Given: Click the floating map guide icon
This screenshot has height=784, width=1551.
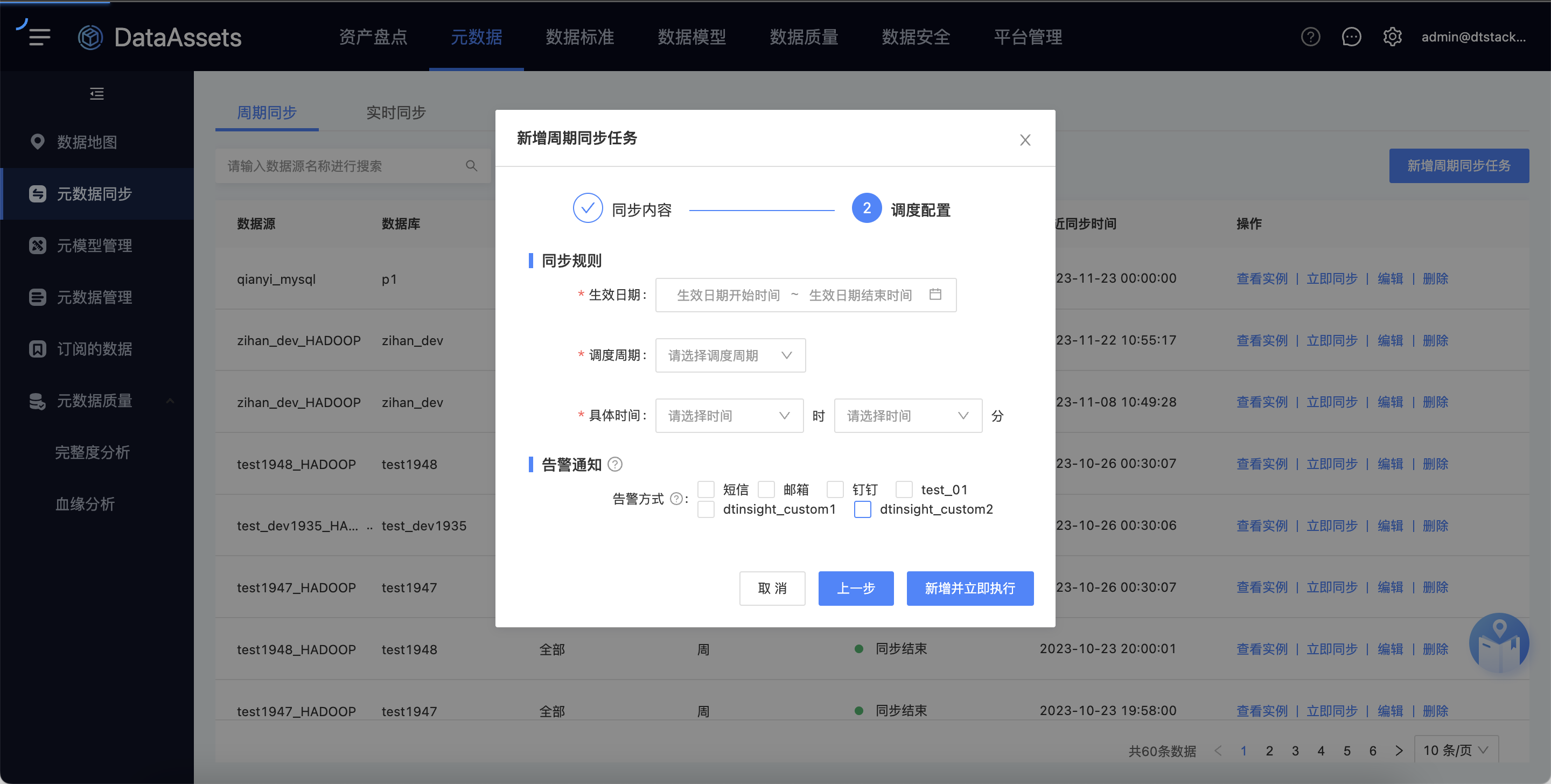Looking at the screenshot, I should point(1499,642).
